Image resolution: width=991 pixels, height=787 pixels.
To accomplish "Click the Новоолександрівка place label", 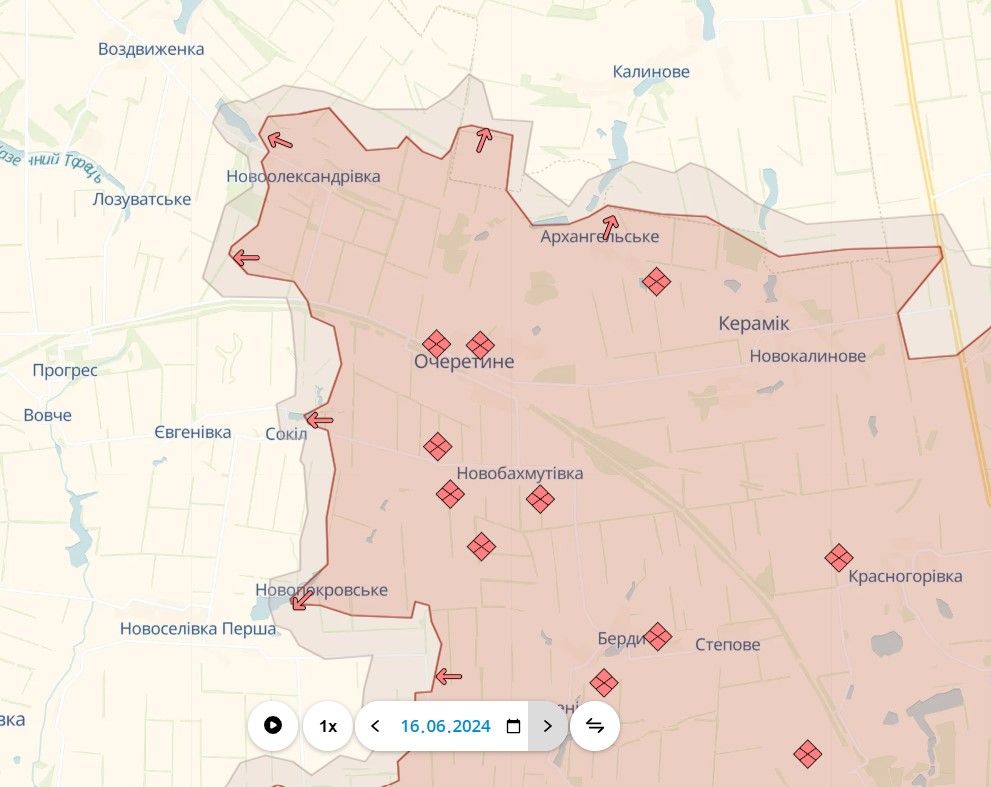I will [303, 176].
